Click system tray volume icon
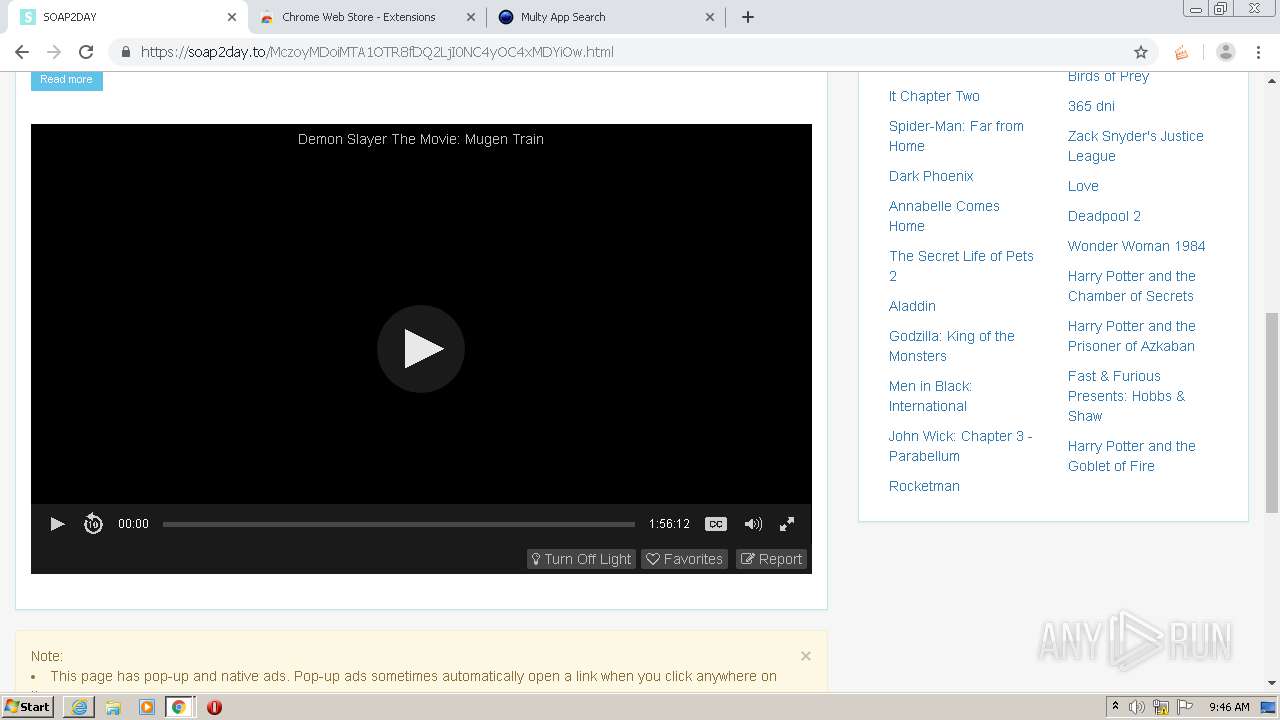Image resolution: width=1280 pixels, height=720 pixels. coord(1137,707)
